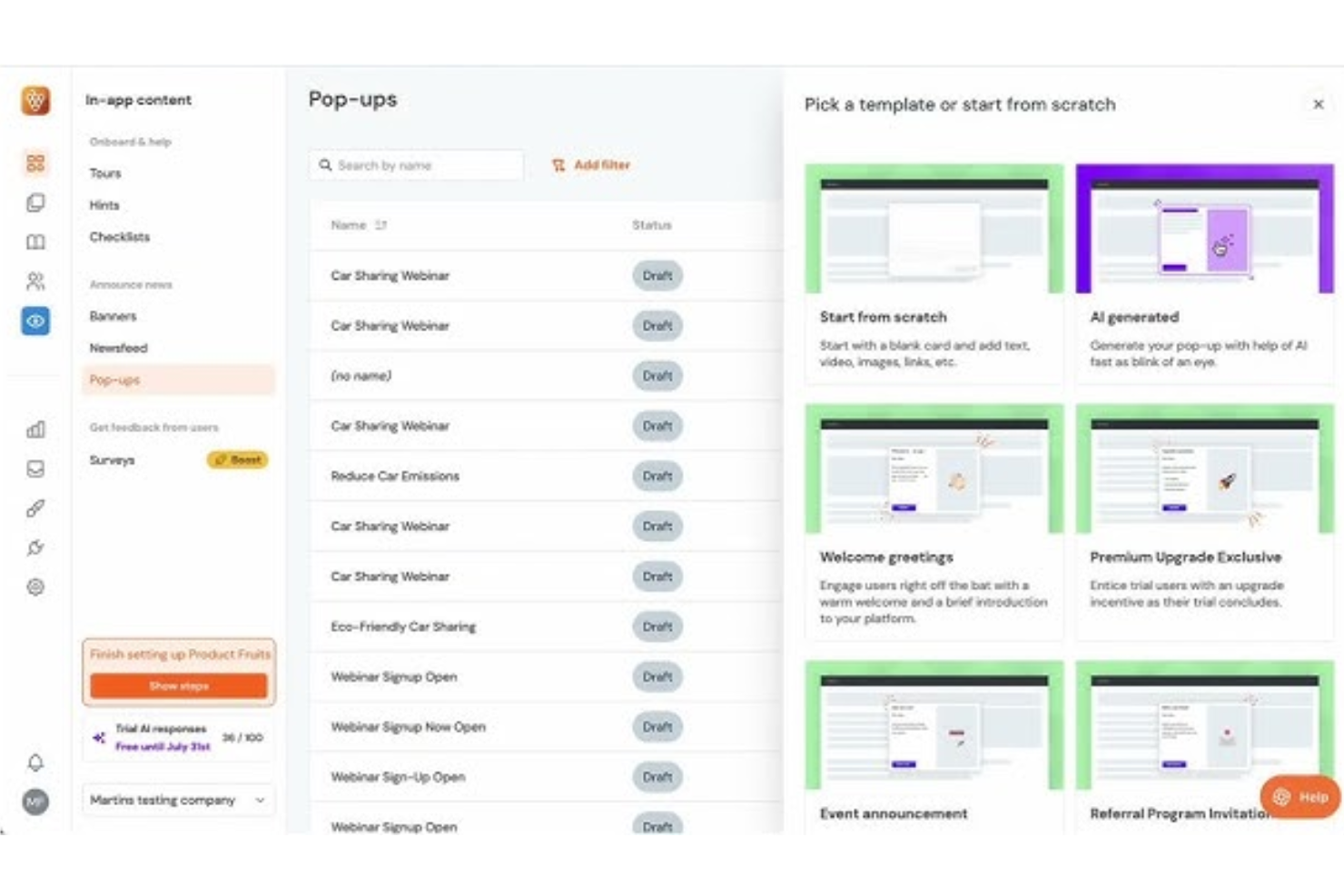Open the Help button
This screenshot has width=1344, height=896.
pyautogui.click(x=1299, y=796)
